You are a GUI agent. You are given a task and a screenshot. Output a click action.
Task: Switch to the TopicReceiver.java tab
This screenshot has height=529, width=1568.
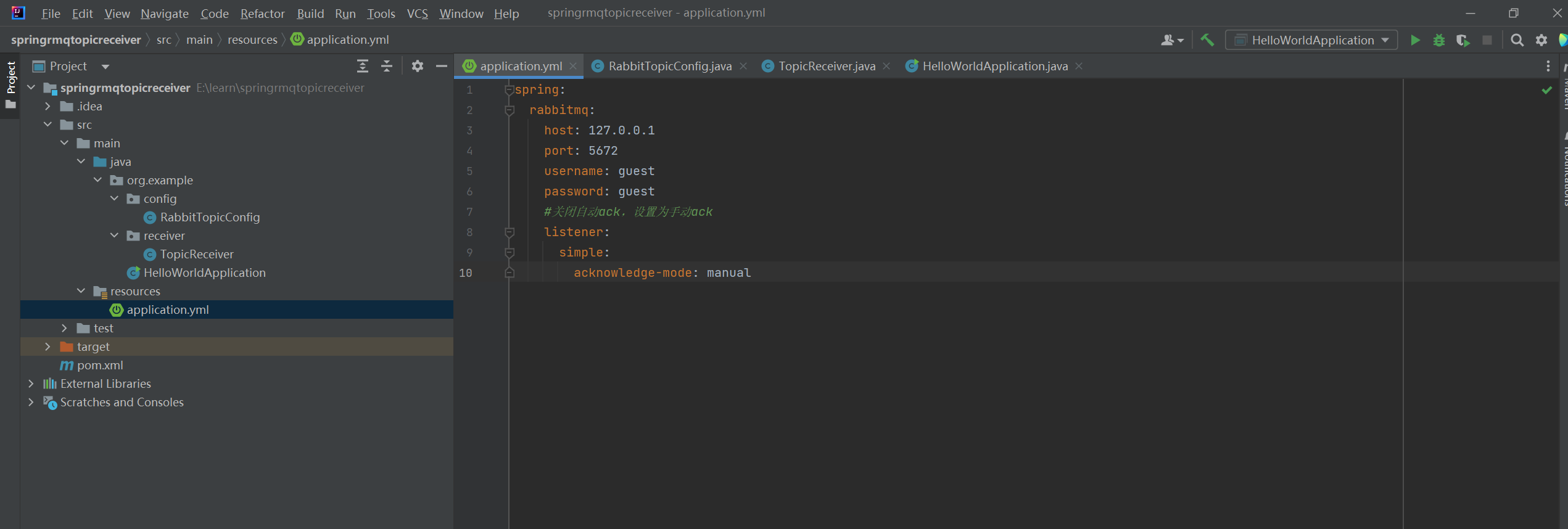point(826,66)
